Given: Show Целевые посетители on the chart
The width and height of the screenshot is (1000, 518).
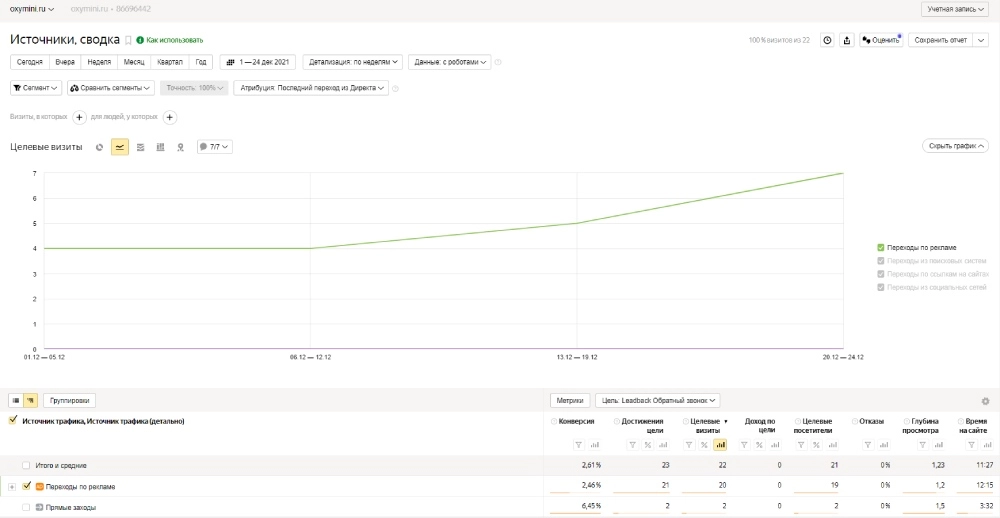Looking at the screenshot, I should pyautogui.click(x=835, y=445).
